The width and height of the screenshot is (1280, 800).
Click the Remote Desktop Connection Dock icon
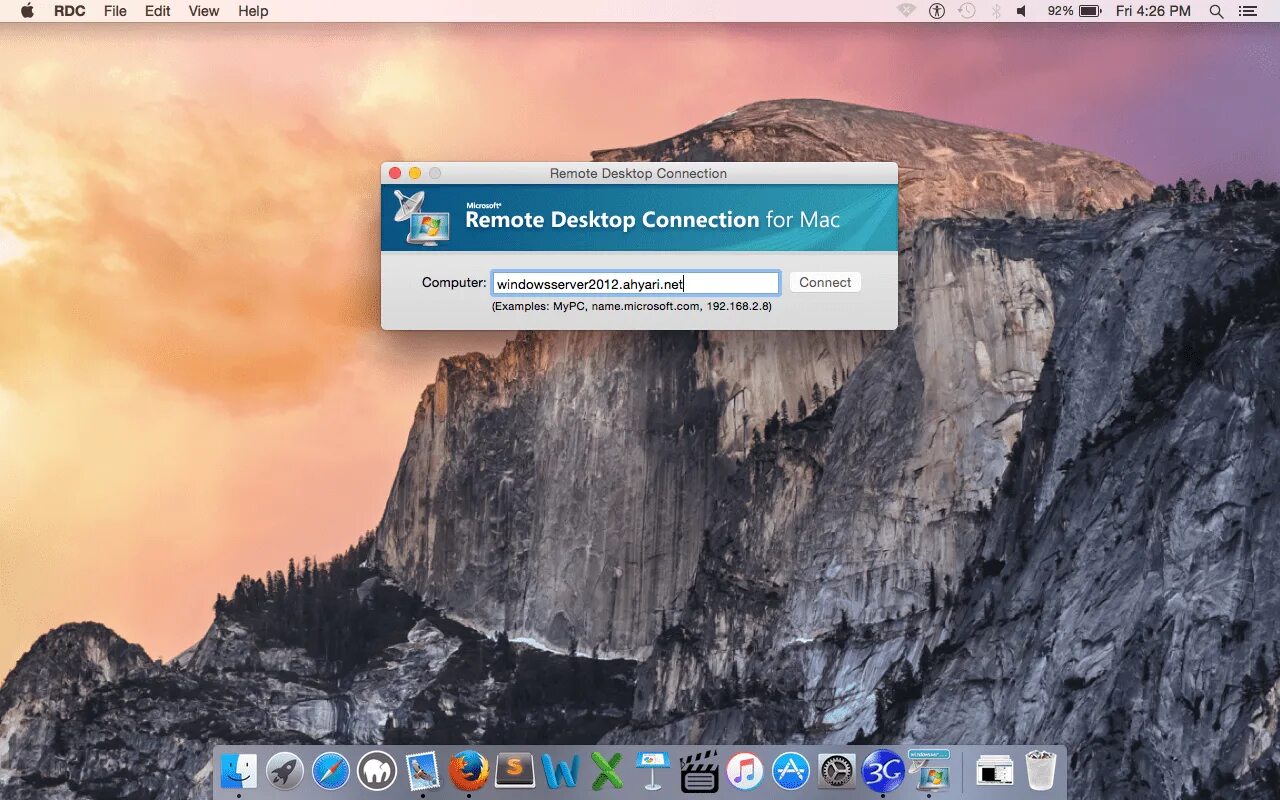(929, 769)
